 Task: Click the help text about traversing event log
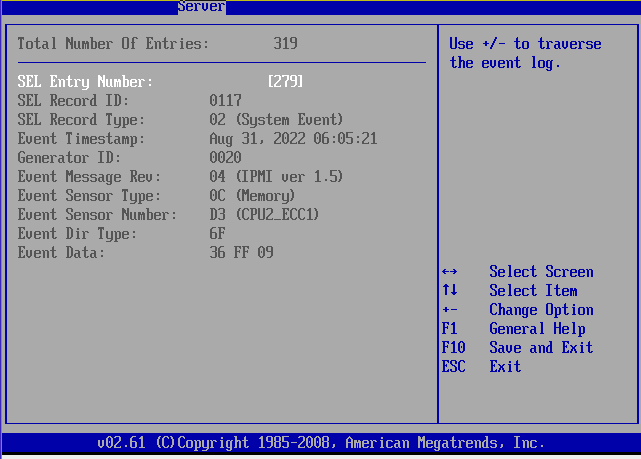tap(525, 53)
